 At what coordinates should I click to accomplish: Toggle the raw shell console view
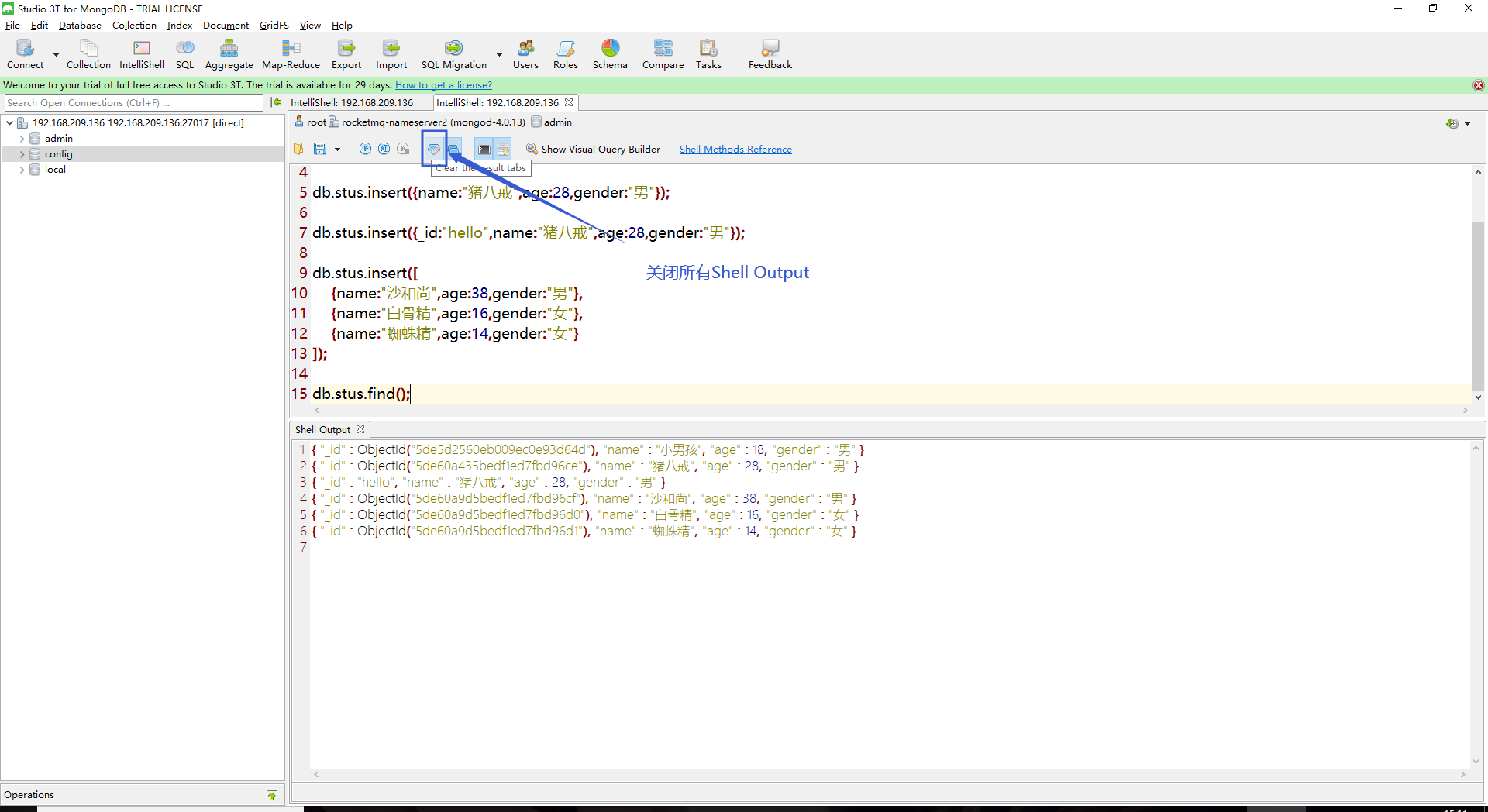484,149
